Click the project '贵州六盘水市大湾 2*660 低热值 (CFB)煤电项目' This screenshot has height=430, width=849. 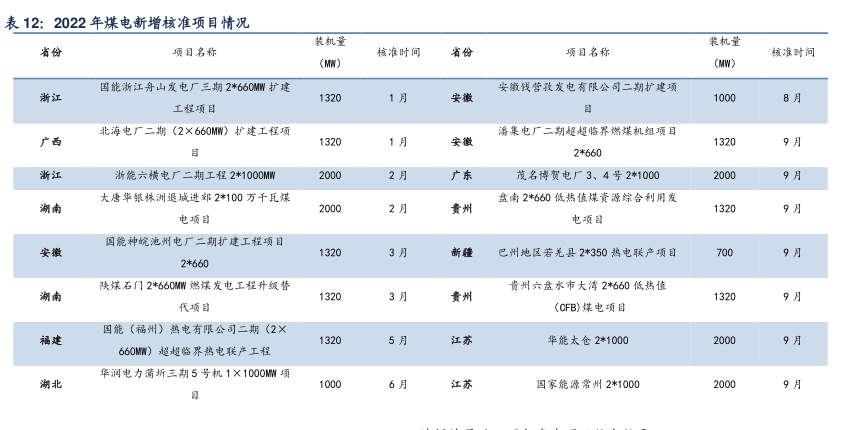(587, 296)
